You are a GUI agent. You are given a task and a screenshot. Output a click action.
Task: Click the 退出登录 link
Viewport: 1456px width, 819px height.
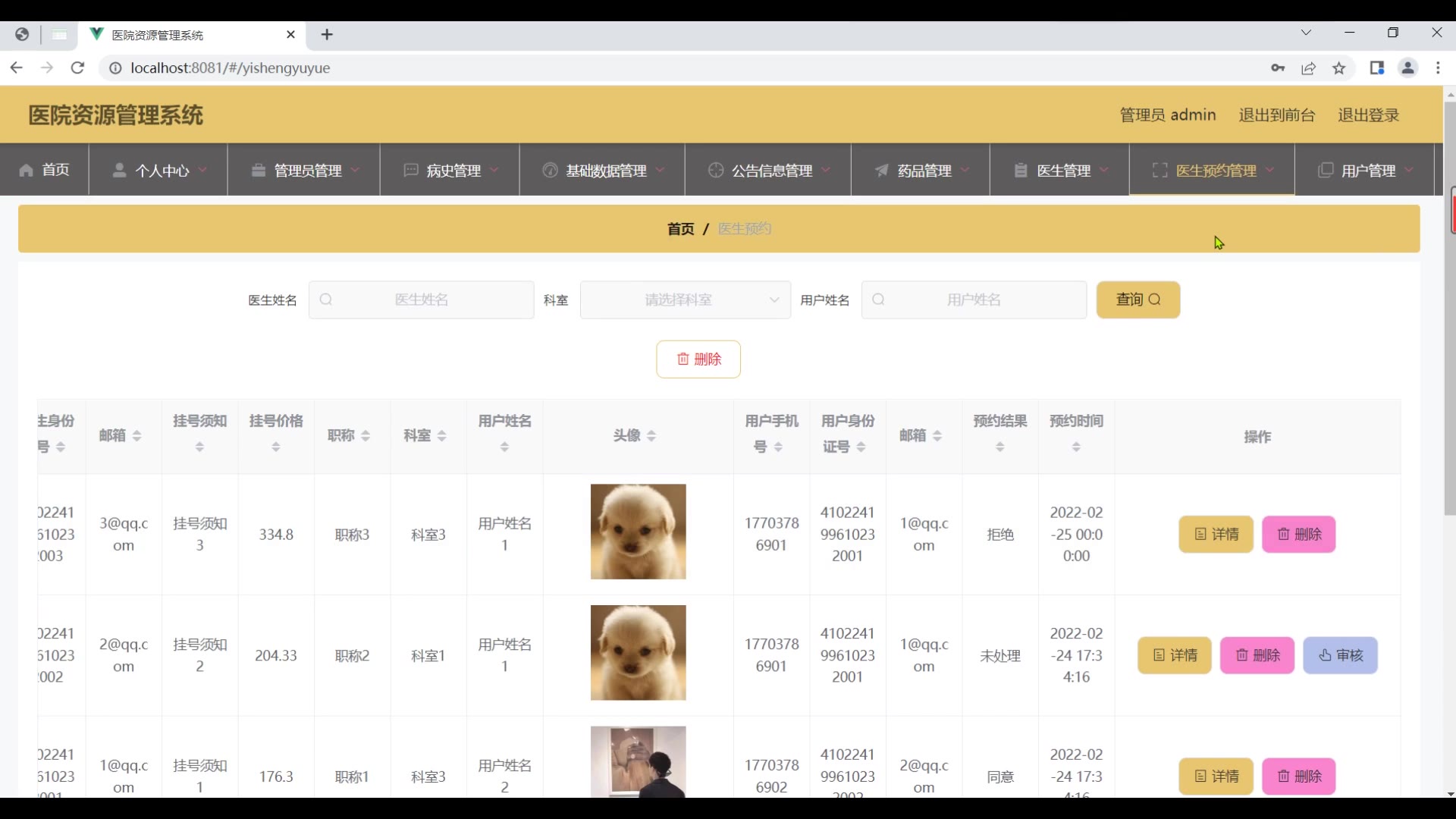click(x=1368, y=115)
